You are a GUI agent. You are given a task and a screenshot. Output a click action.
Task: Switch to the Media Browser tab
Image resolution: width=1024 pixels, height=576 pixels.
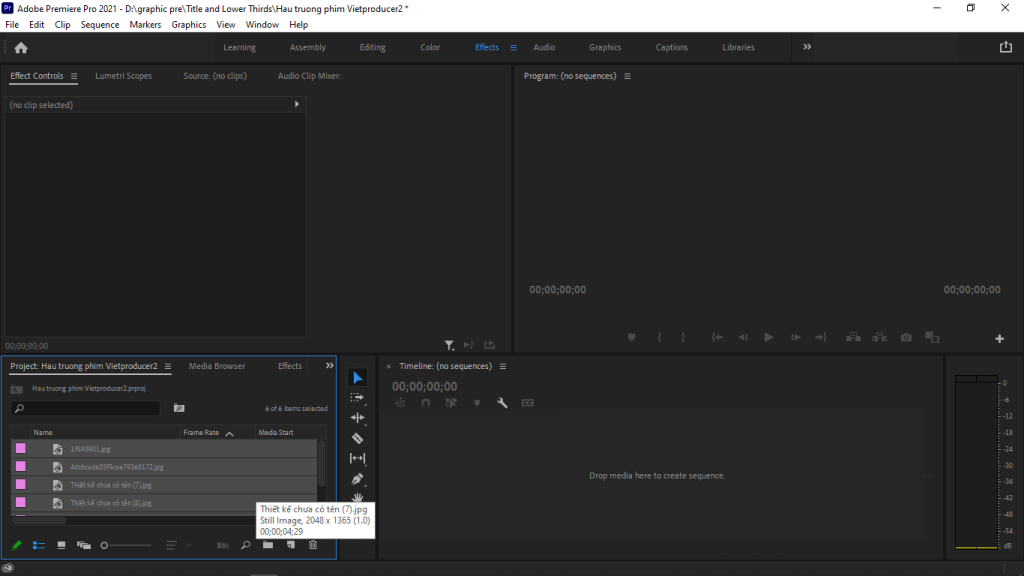217,366
